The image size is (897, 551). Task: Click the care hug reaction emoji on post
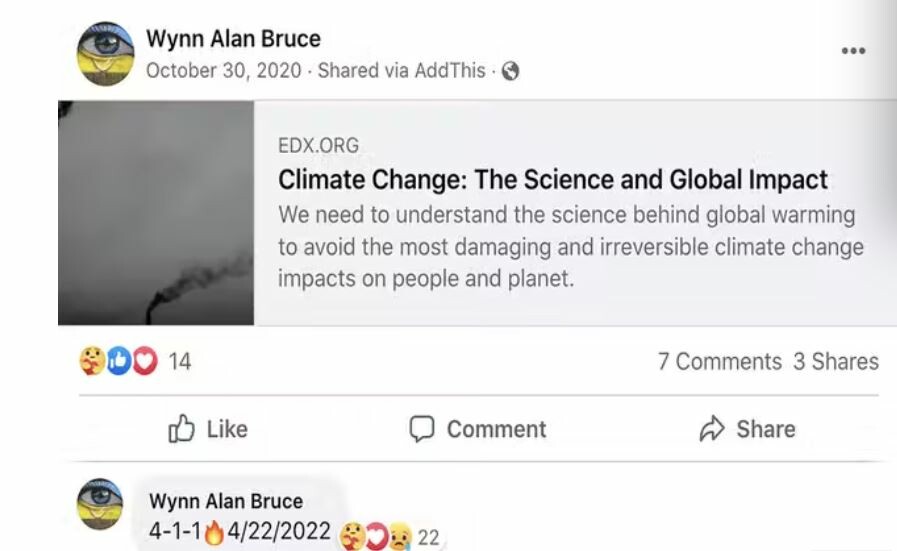click(x=92, y=361)
